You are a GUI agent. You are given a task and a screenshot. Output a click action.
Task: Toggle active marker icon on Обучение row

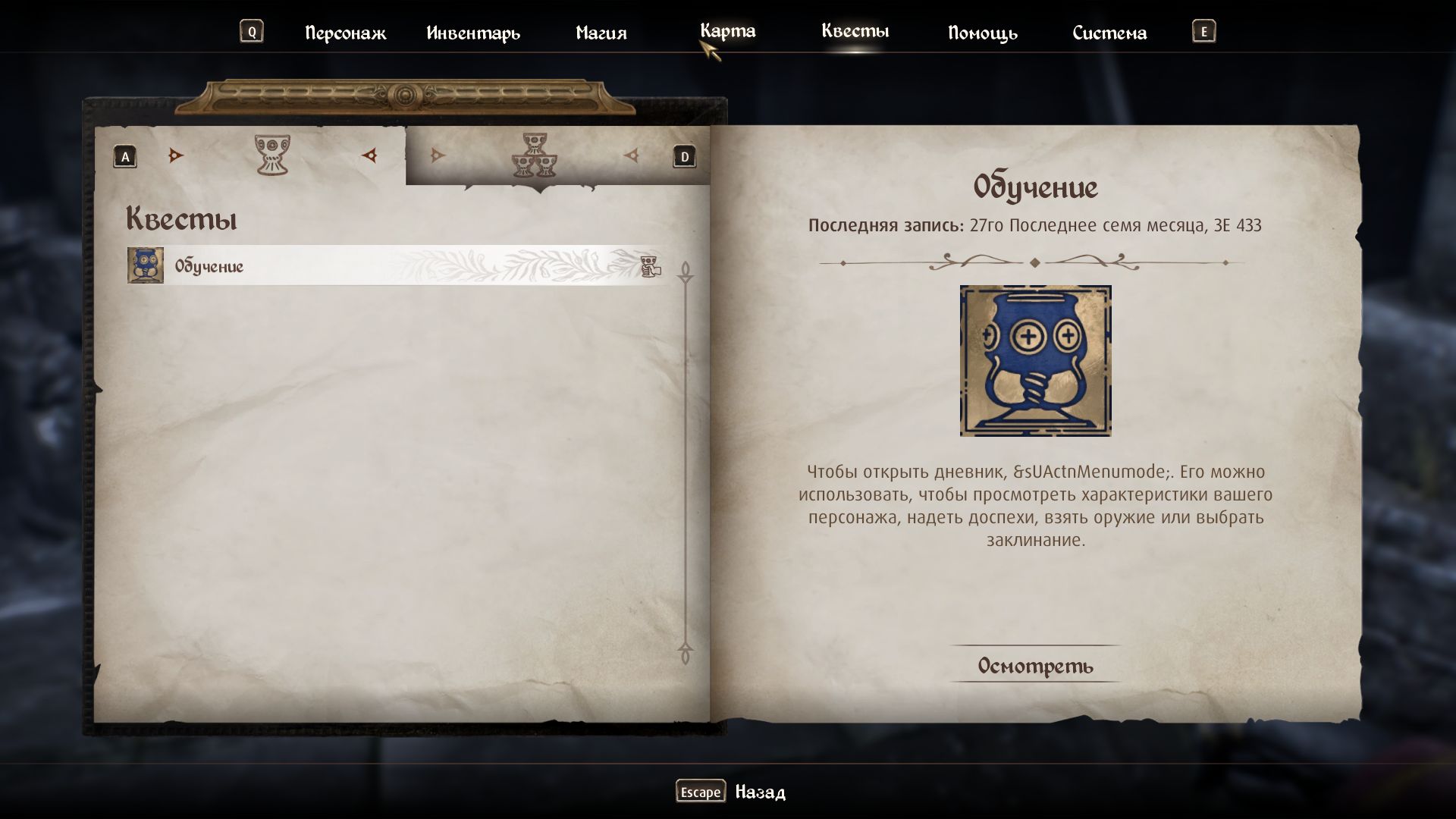tap(650, 266)
